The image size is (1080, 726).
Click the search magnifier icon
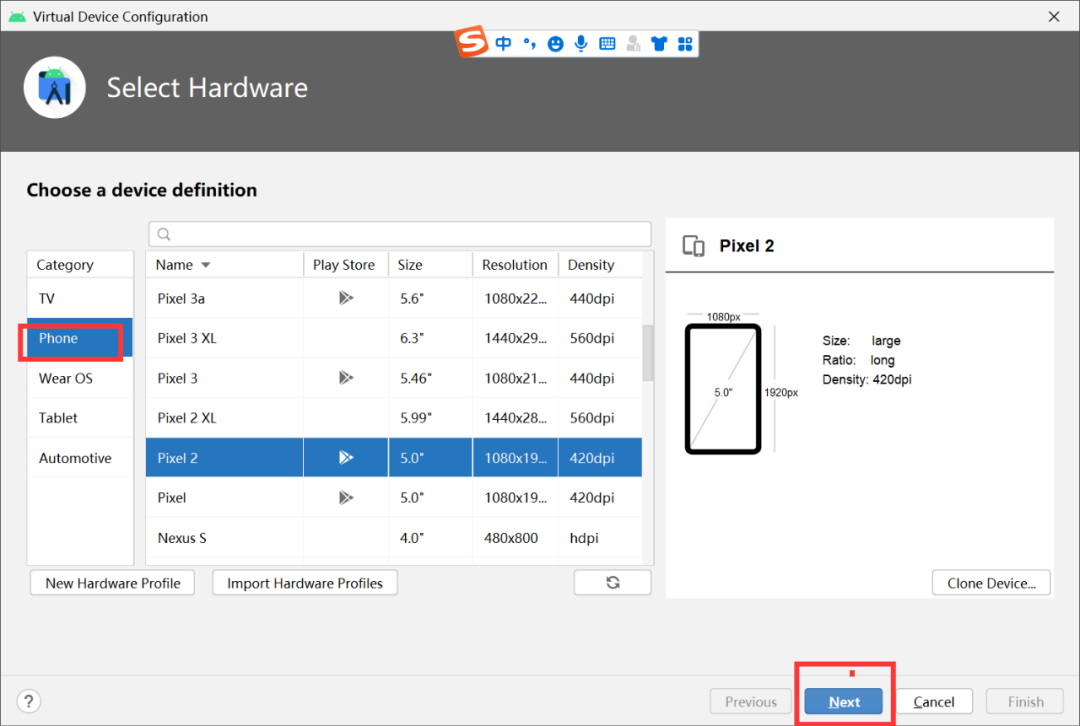click(x=164, y=234)
